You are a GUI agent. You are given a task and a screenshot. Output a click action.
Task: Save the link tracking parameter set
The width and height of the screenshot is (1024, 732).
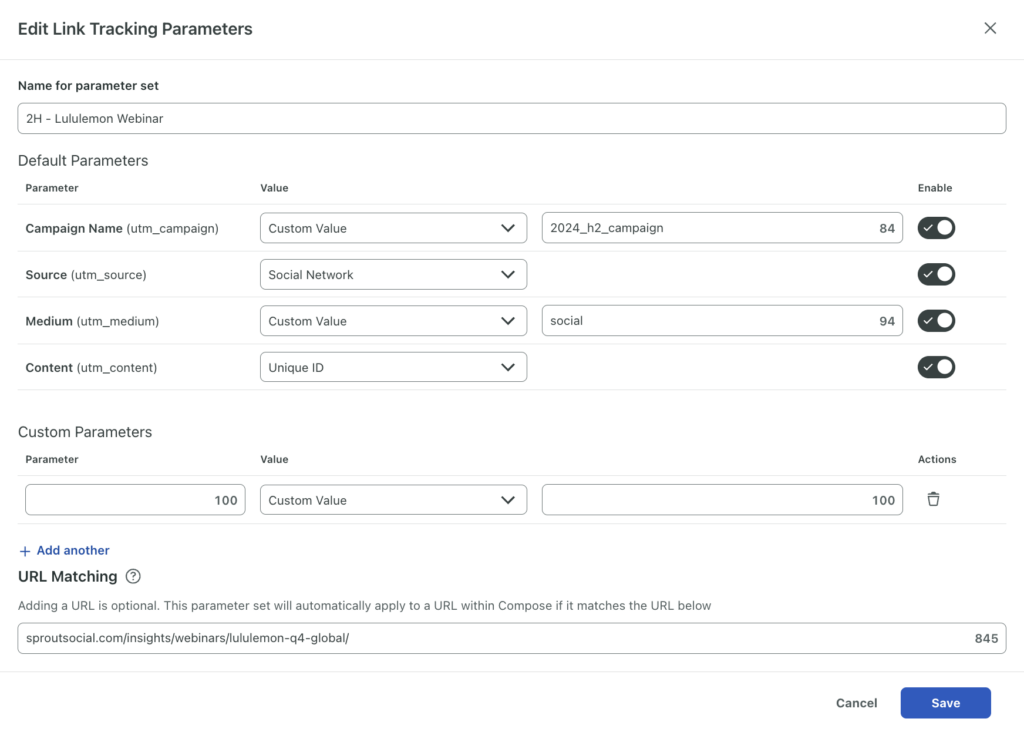pos(945,702)
